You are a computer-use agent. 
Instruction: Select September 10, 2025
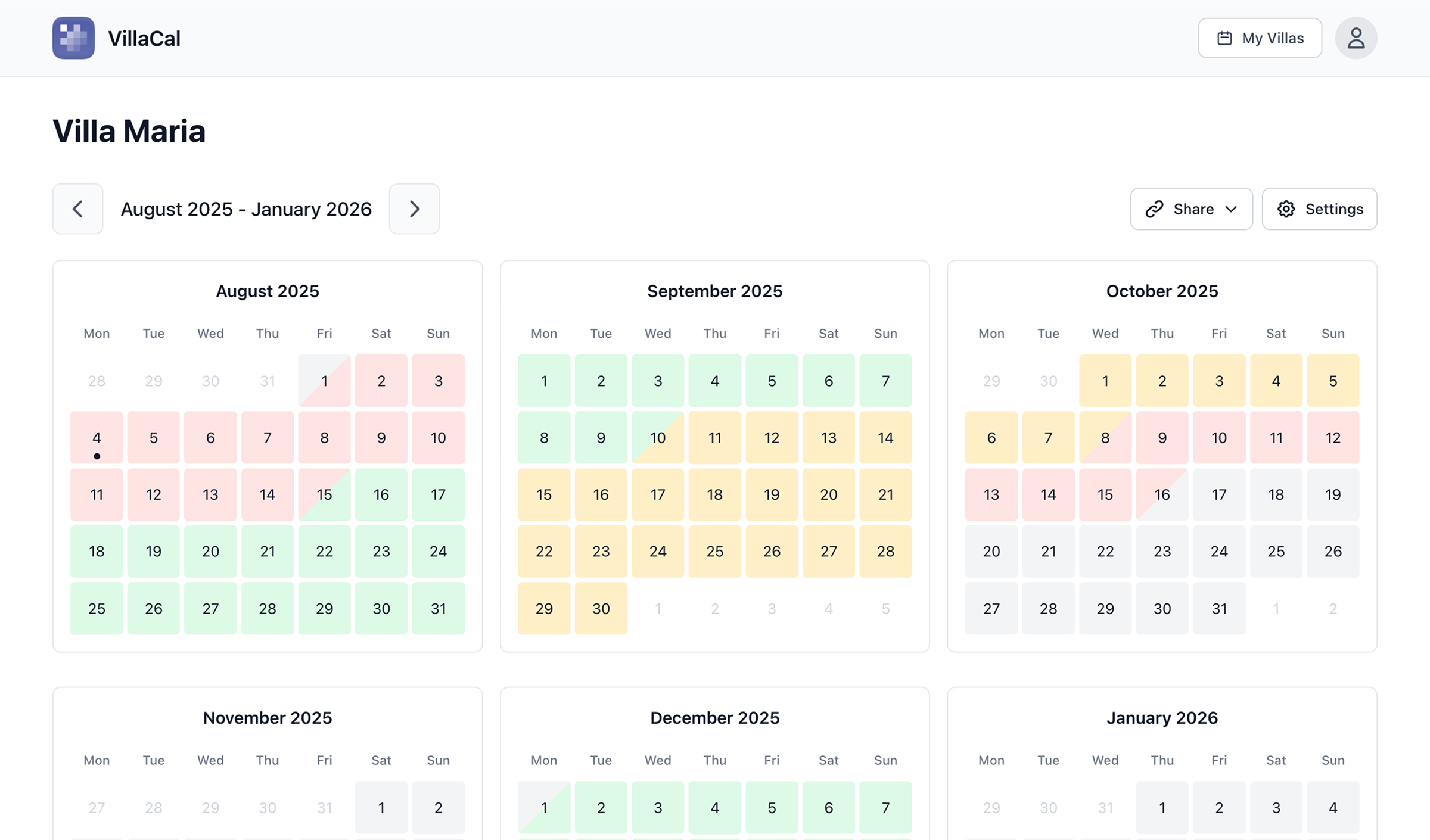point(658,438)
